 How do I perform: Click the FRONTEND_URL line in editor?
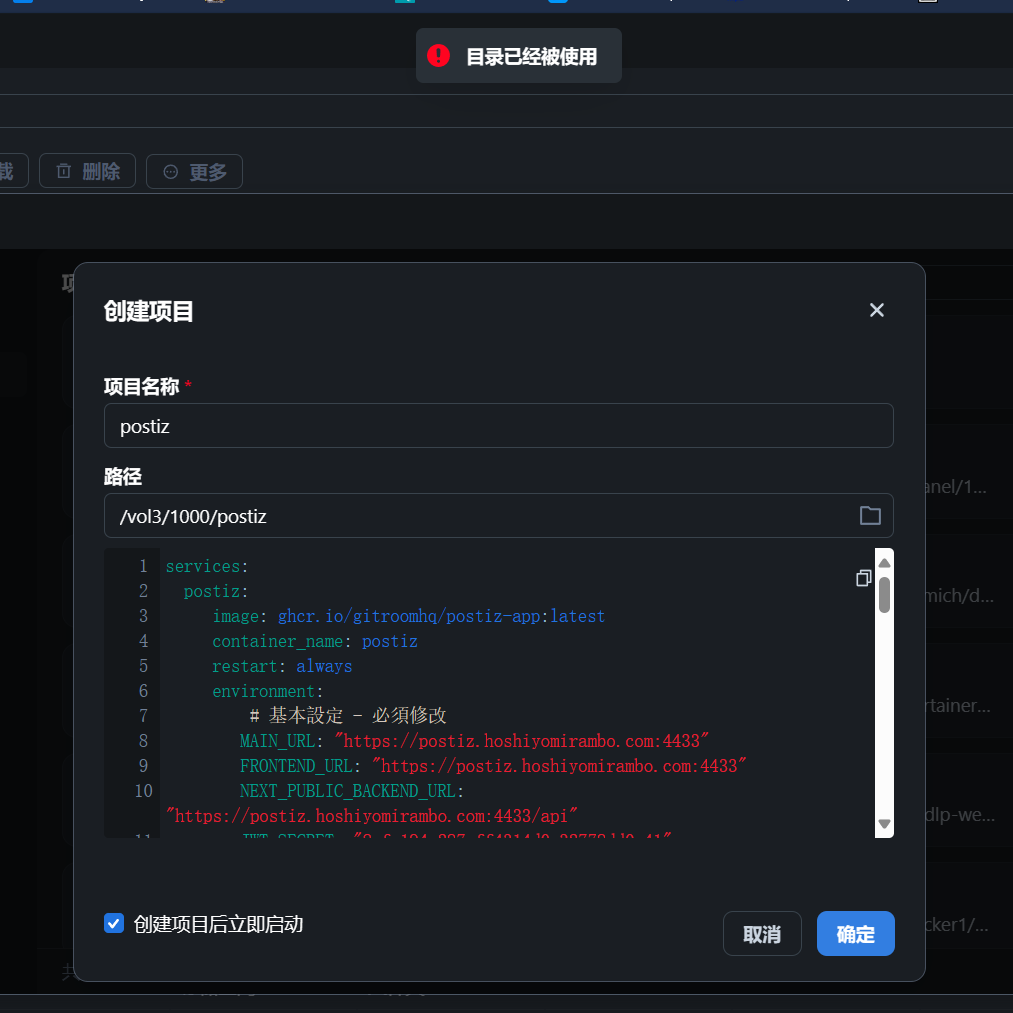pos(493,766)
